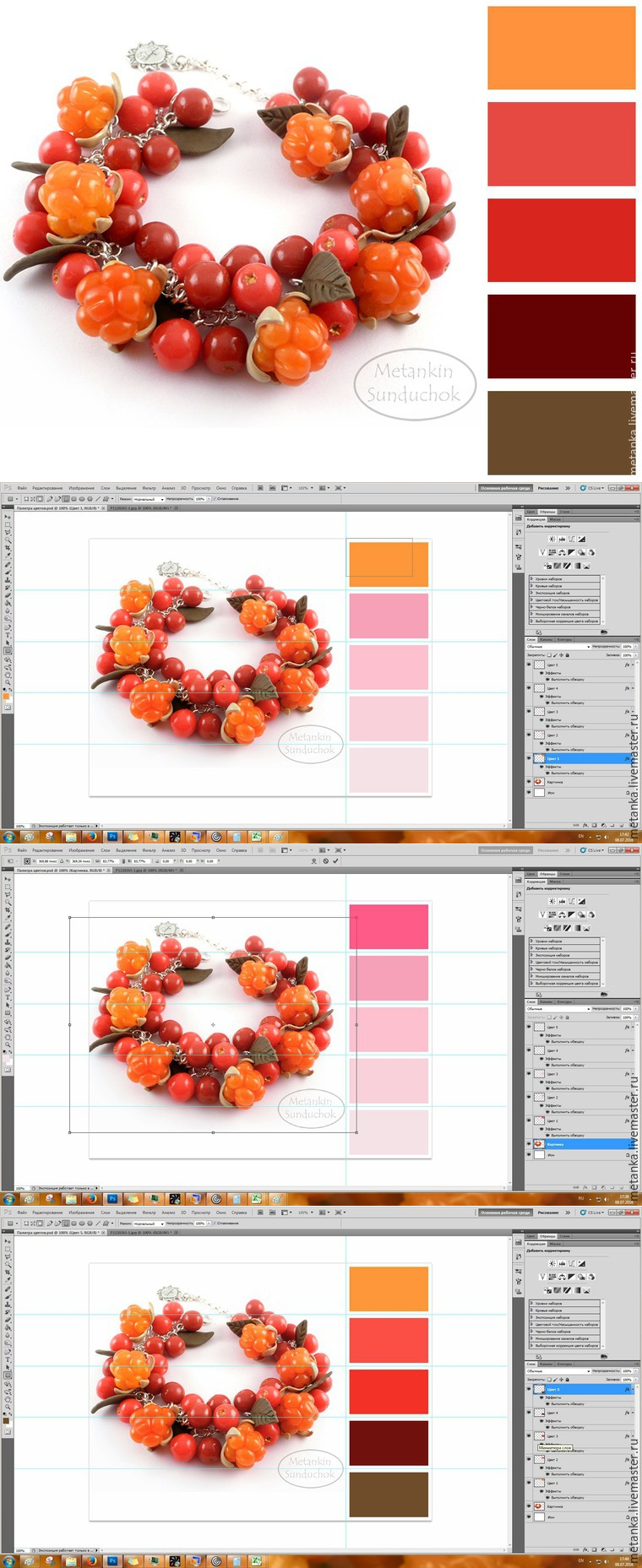This screenshot has height=1568, width=642.
Task: Hide the highlighted Цвет 5 layer via eye icon
Action: 530,1389
